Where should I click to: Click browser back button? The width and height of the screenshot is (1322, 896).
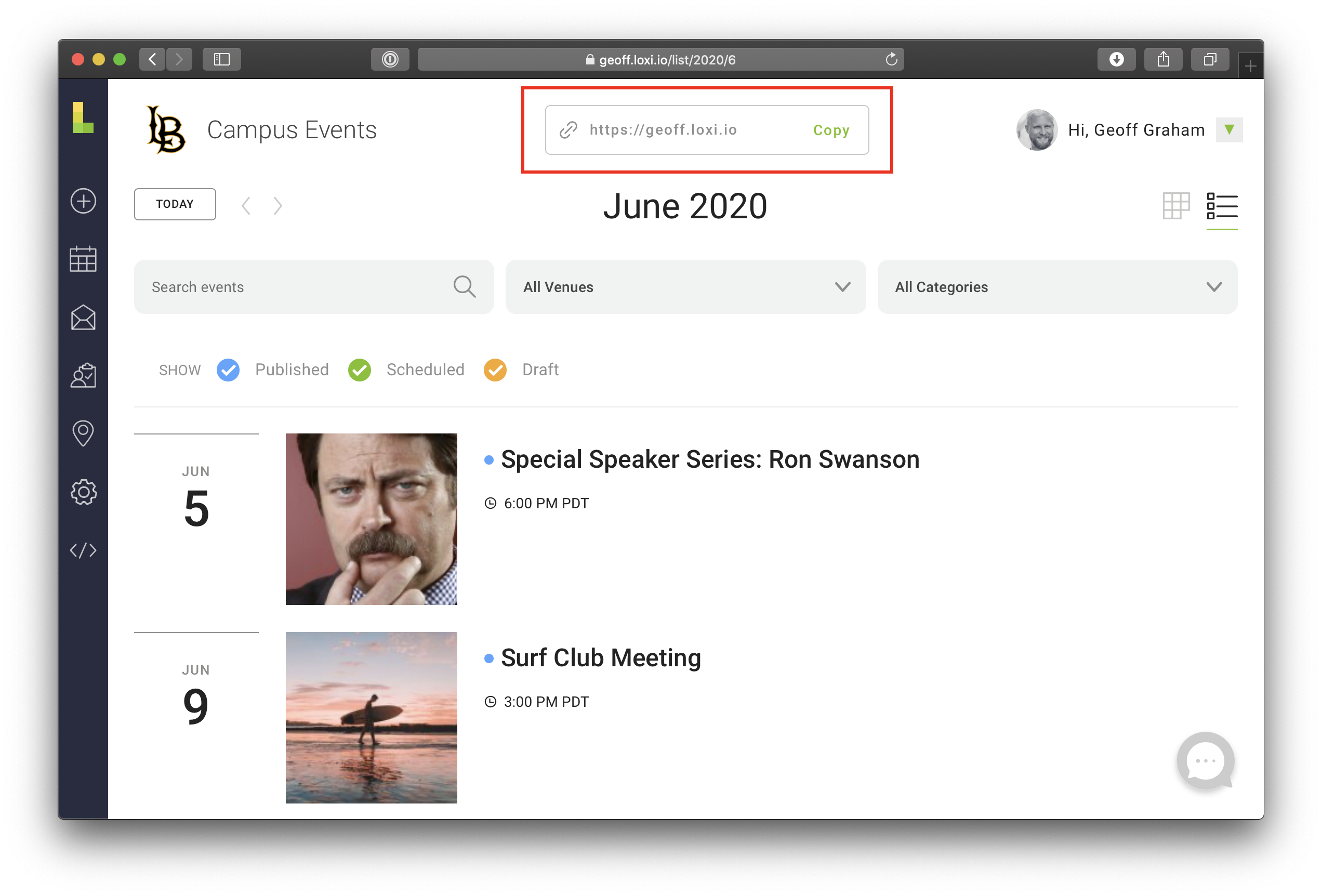pyautogui.click(x=152, y=59)
